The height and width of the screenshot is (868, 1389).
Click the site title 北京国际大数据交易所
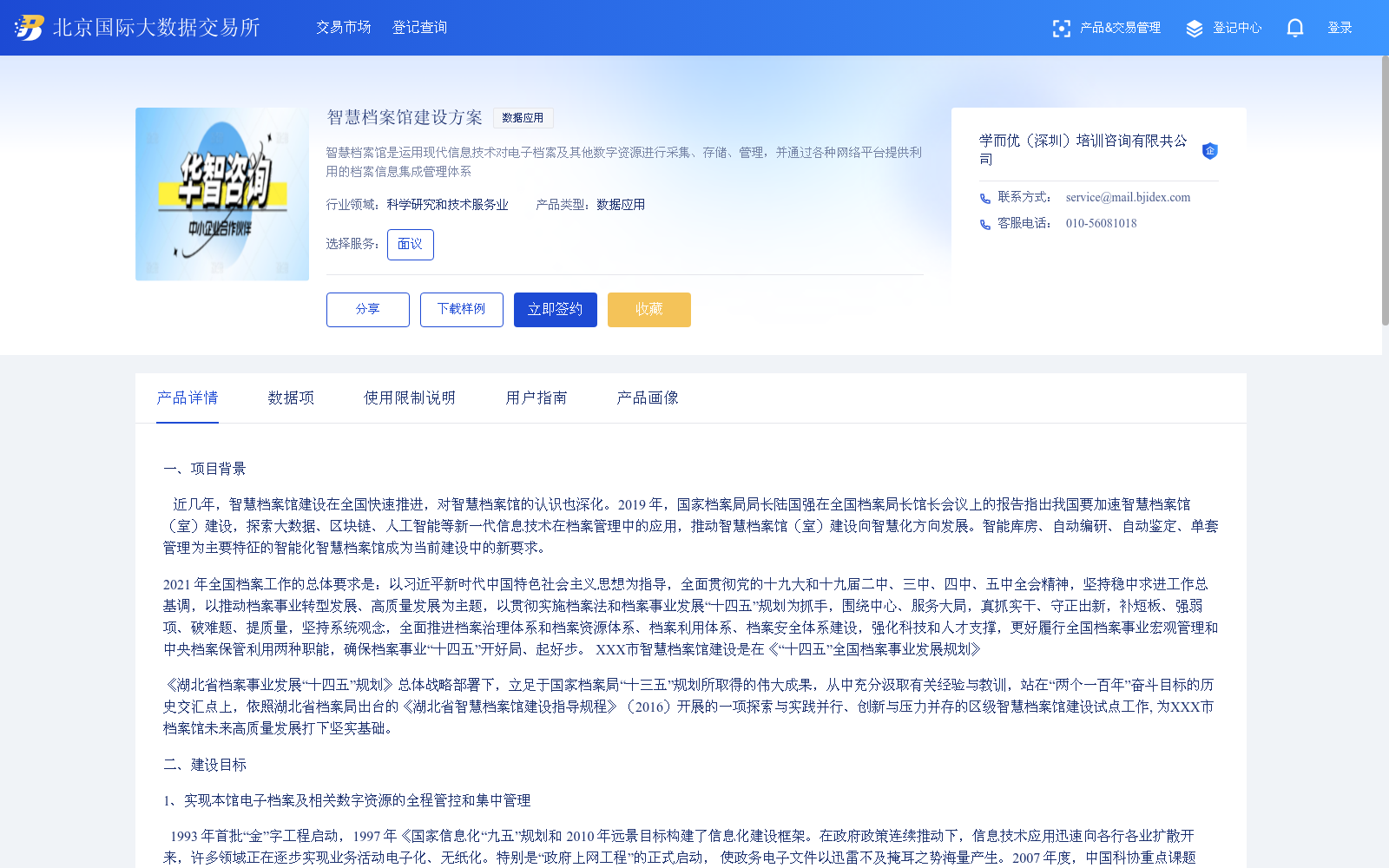pos(157,28)
